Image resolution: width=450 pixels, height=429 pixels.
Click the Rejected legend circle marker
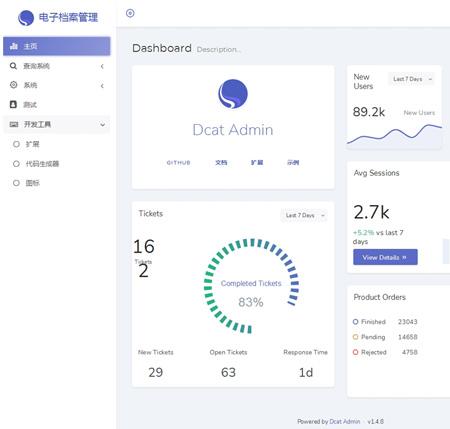pos(355,352)
